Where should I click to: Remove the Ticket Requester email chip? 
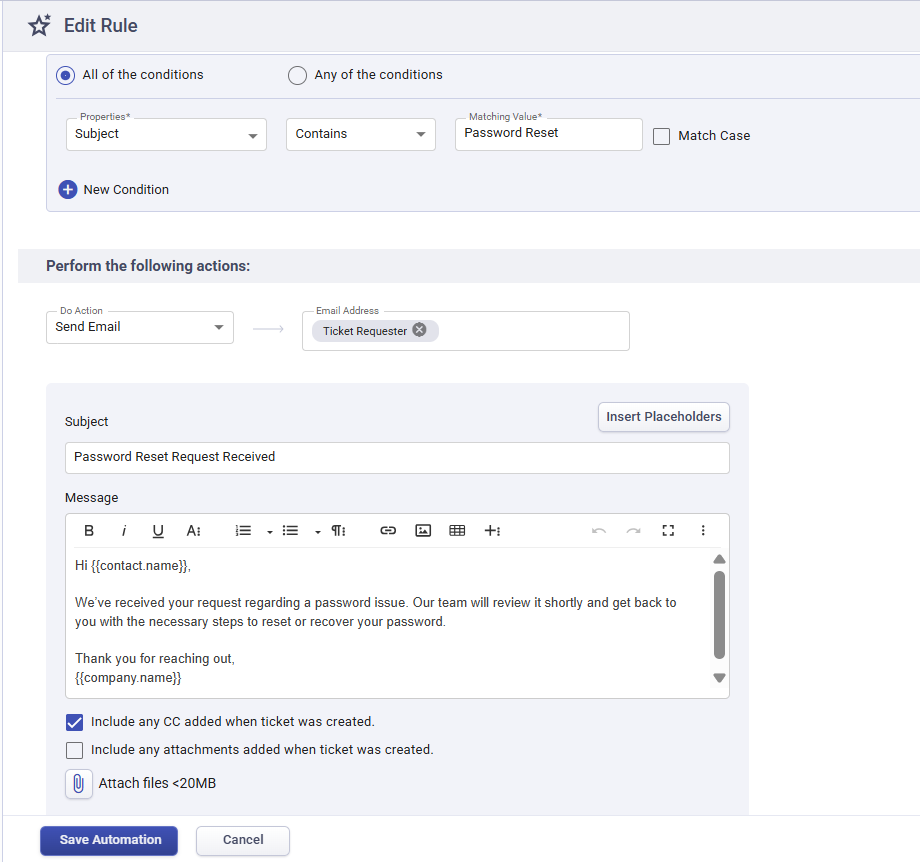click(x=419, y=329)
